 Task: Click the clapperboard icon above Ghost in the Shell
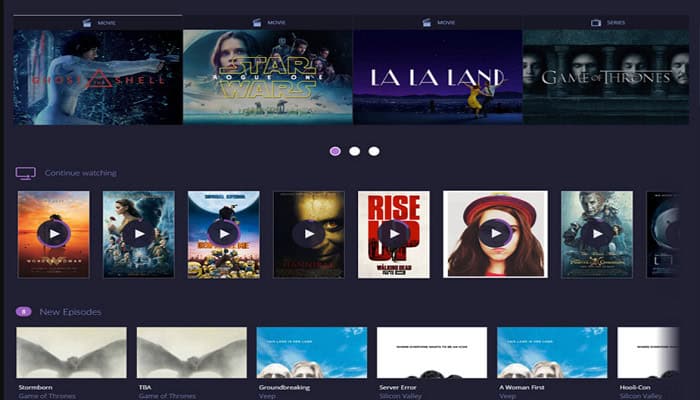(x=87, y=23)
